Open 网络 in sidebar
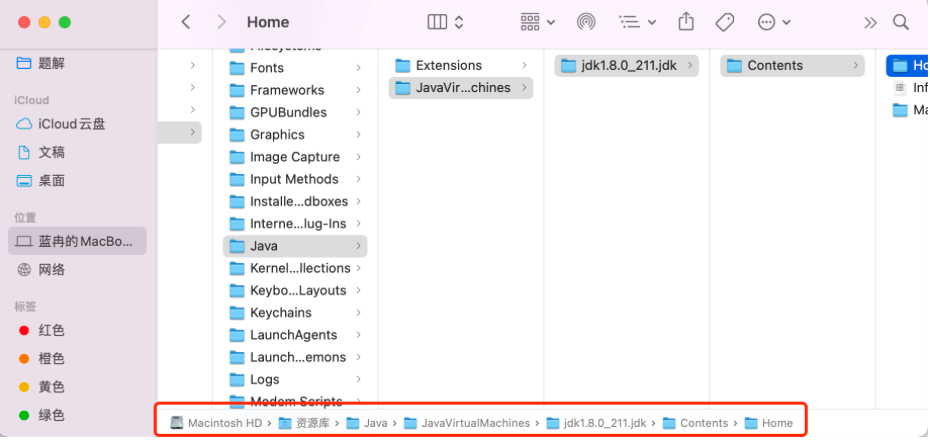The image size is (930, 440). click(77, 270)
